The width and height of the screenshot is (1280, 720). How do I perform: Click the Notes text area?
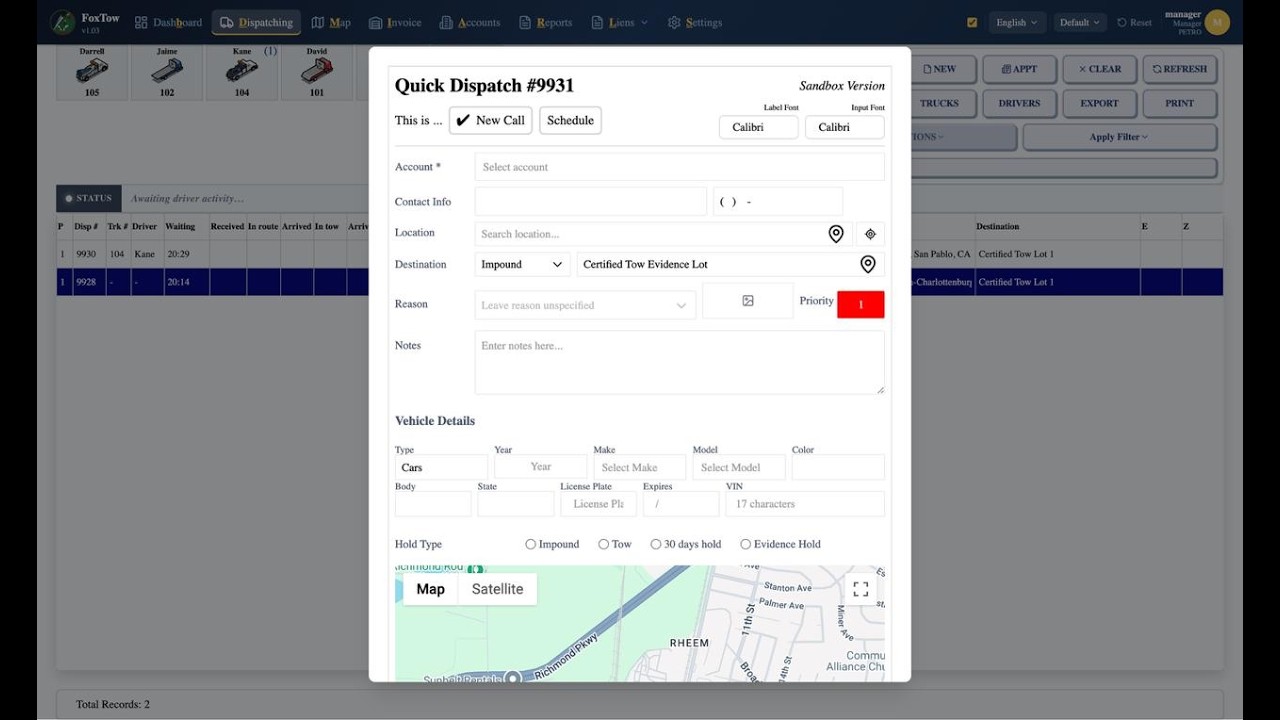(x=679, y=363)
